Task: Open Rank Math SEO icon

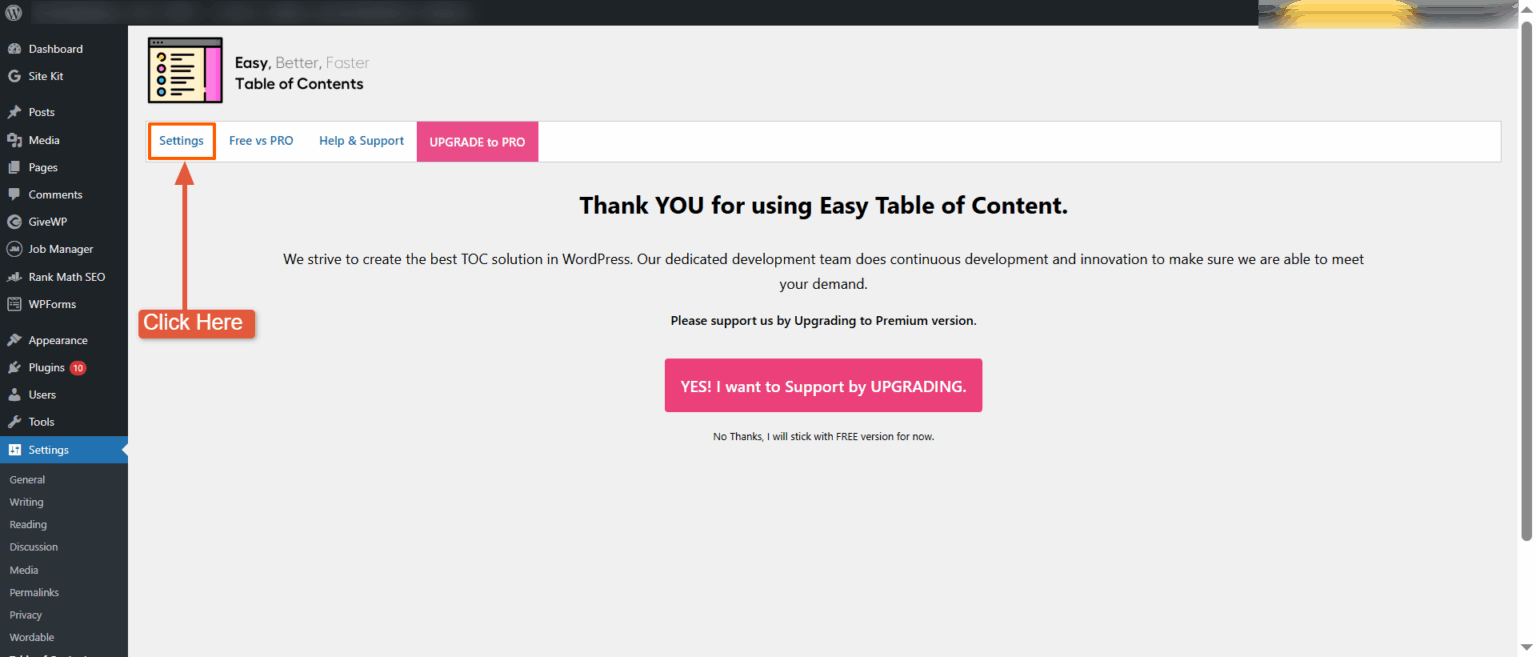Action: coord(14,277)
